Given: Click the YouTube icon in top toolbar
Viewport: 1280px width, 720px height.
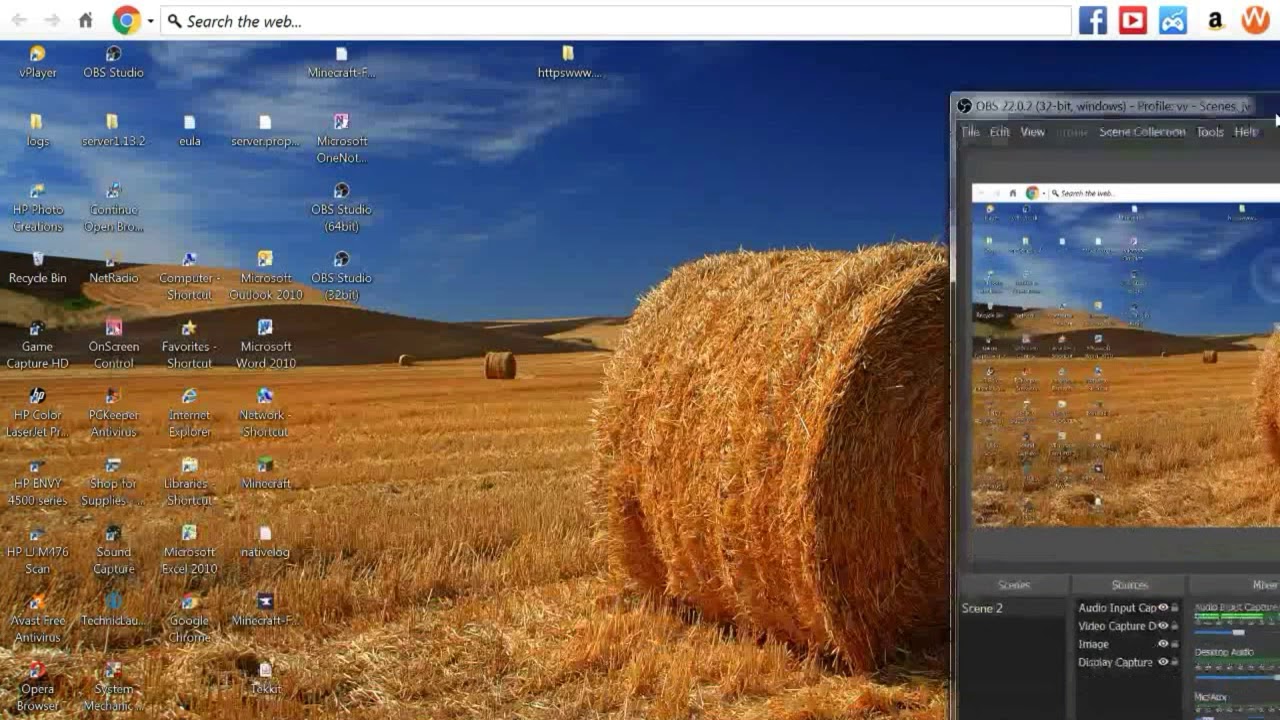Looking at the screenshot, I should pos(1133,20).
